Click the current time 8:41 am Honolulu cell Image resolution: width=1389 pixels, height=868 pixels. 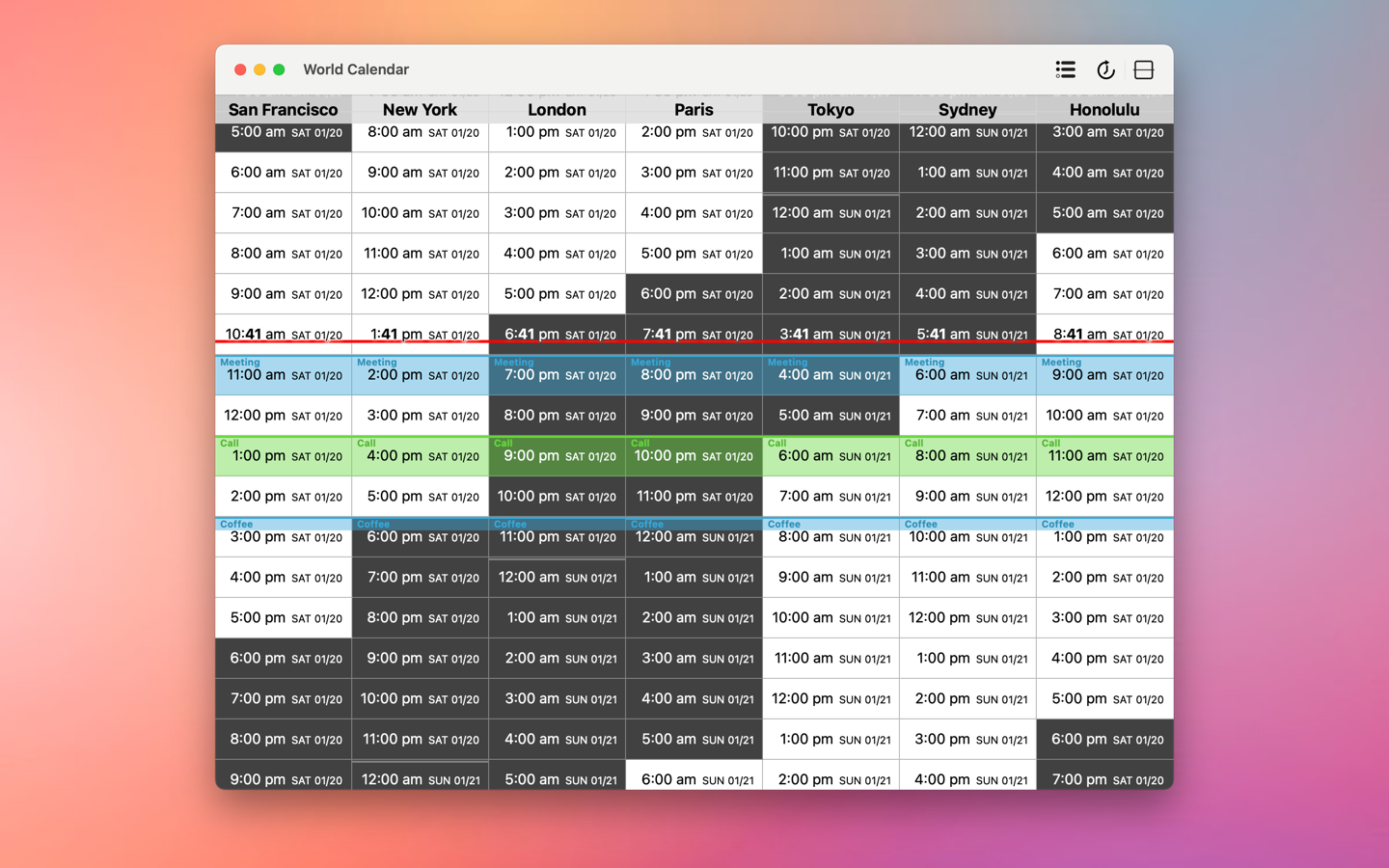1105,335
